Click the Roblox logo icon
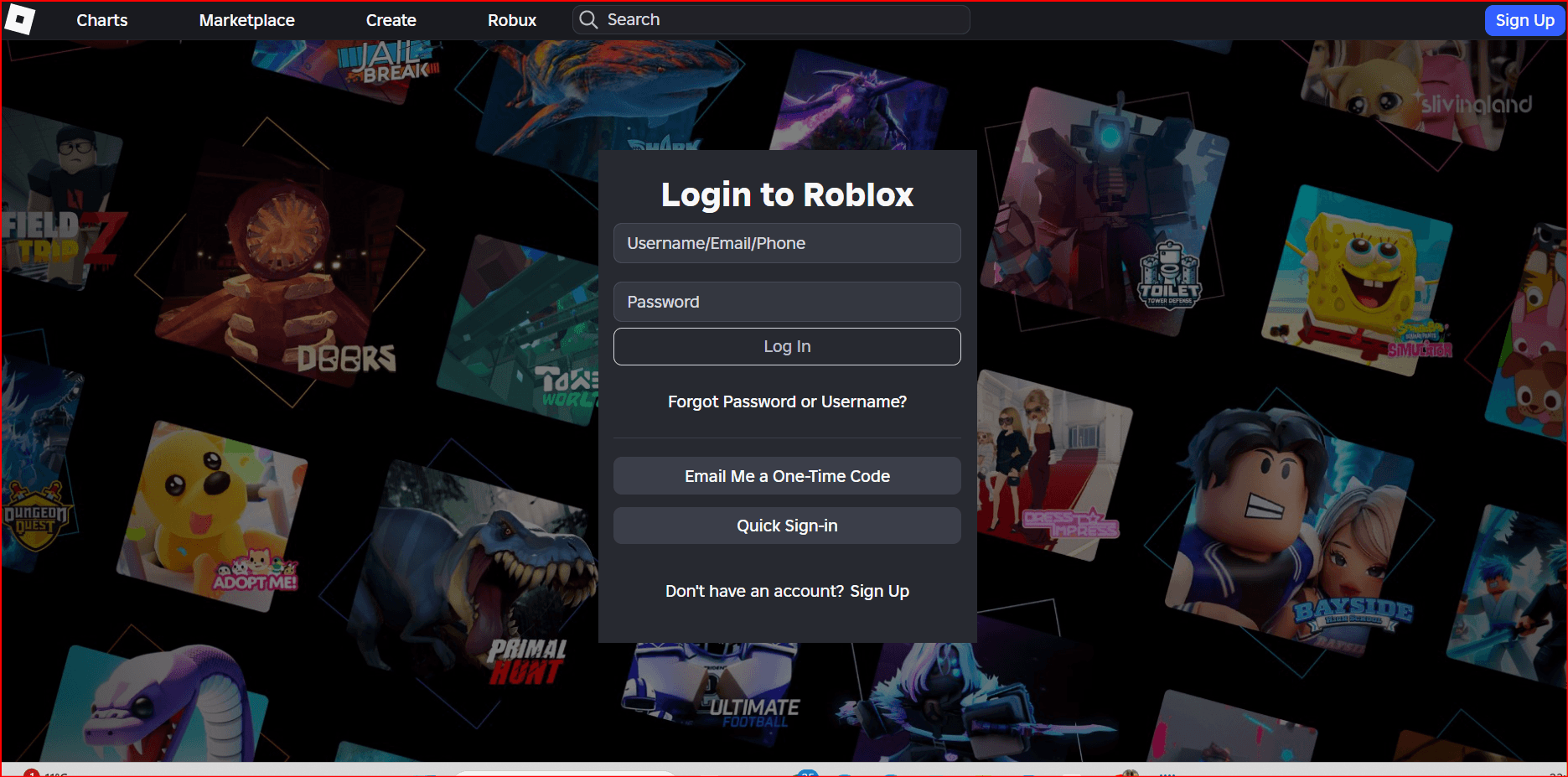1568x777 pixels. click(x=19, y=19)
